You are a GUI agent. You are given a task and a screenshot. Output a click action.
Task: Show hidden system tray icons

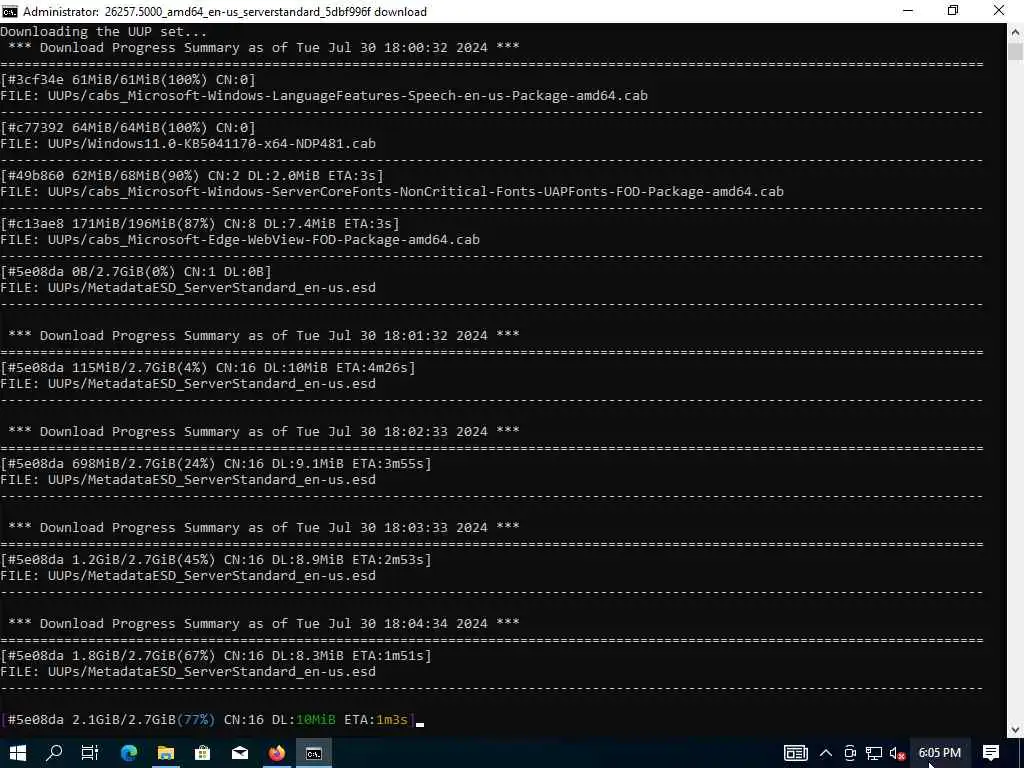(x=825, y=753)
